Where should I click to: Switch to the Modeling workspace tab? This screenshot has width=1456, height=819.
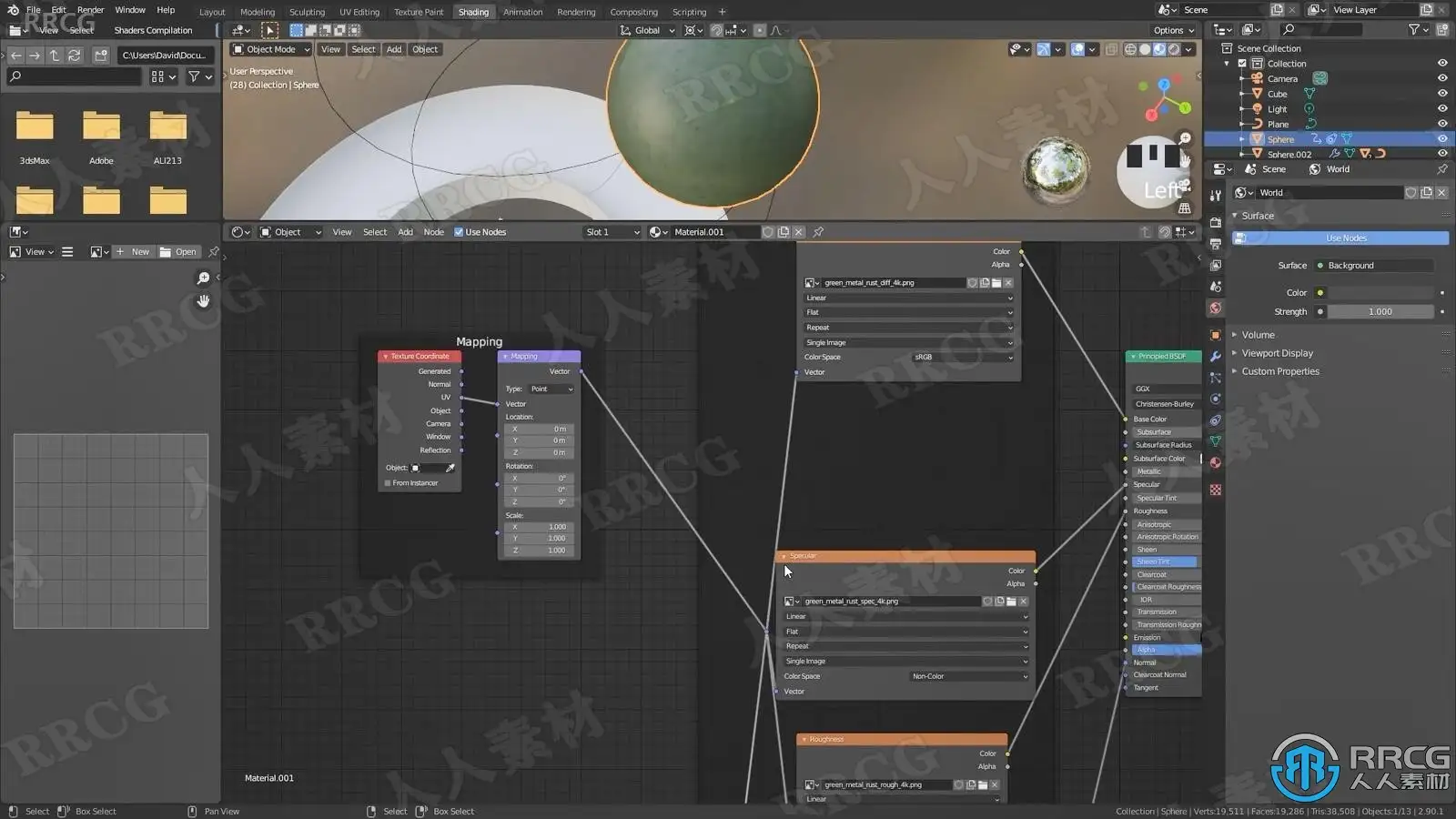[258, 12]
